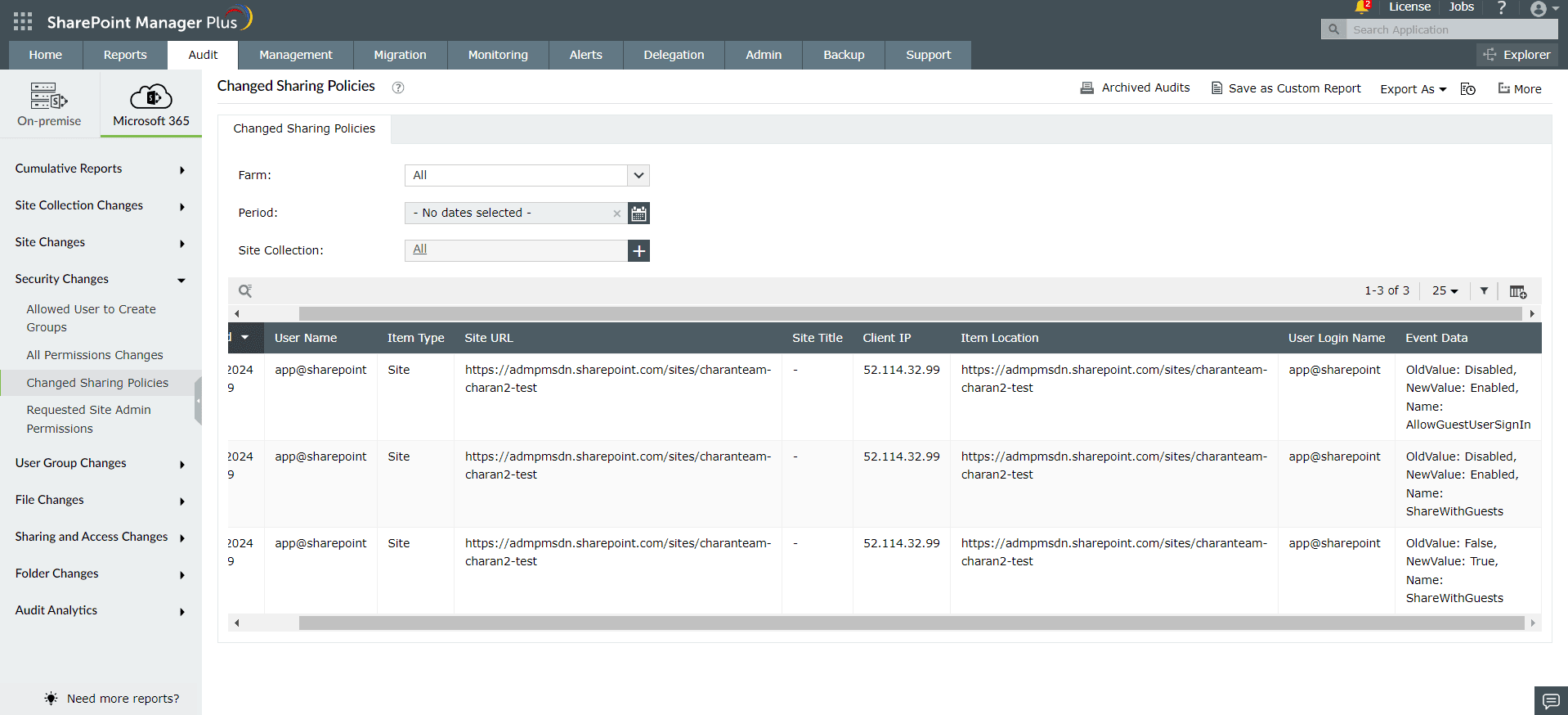
Task: Expand Folder Changes section
Action: click(101, 573)
